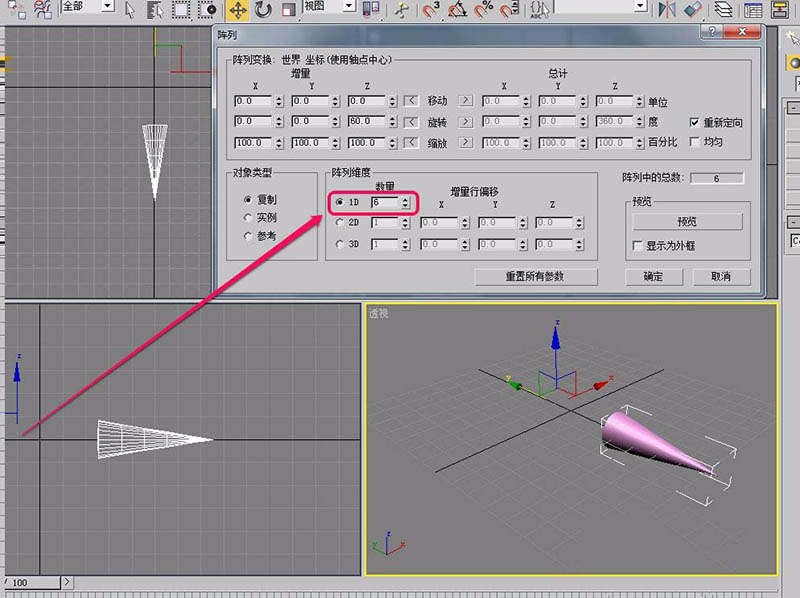
Task: Toggle the Angle Snap icon
Action: [457, 10]
